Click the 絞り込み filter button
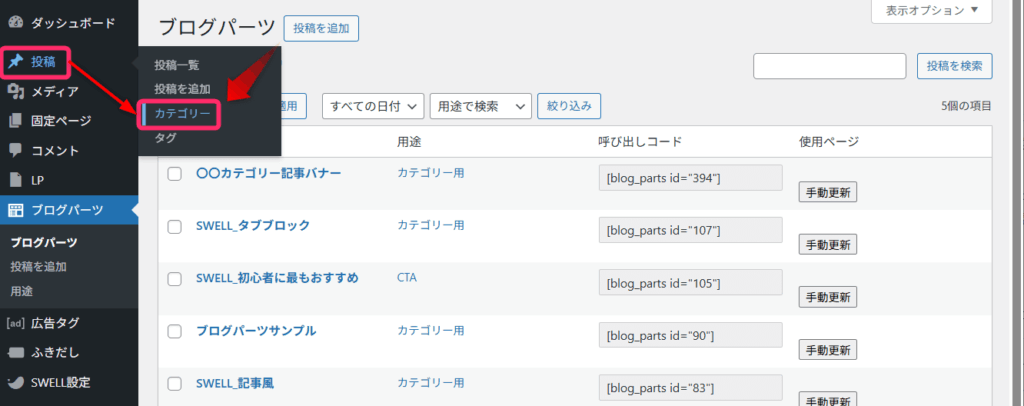 point(570,106)
